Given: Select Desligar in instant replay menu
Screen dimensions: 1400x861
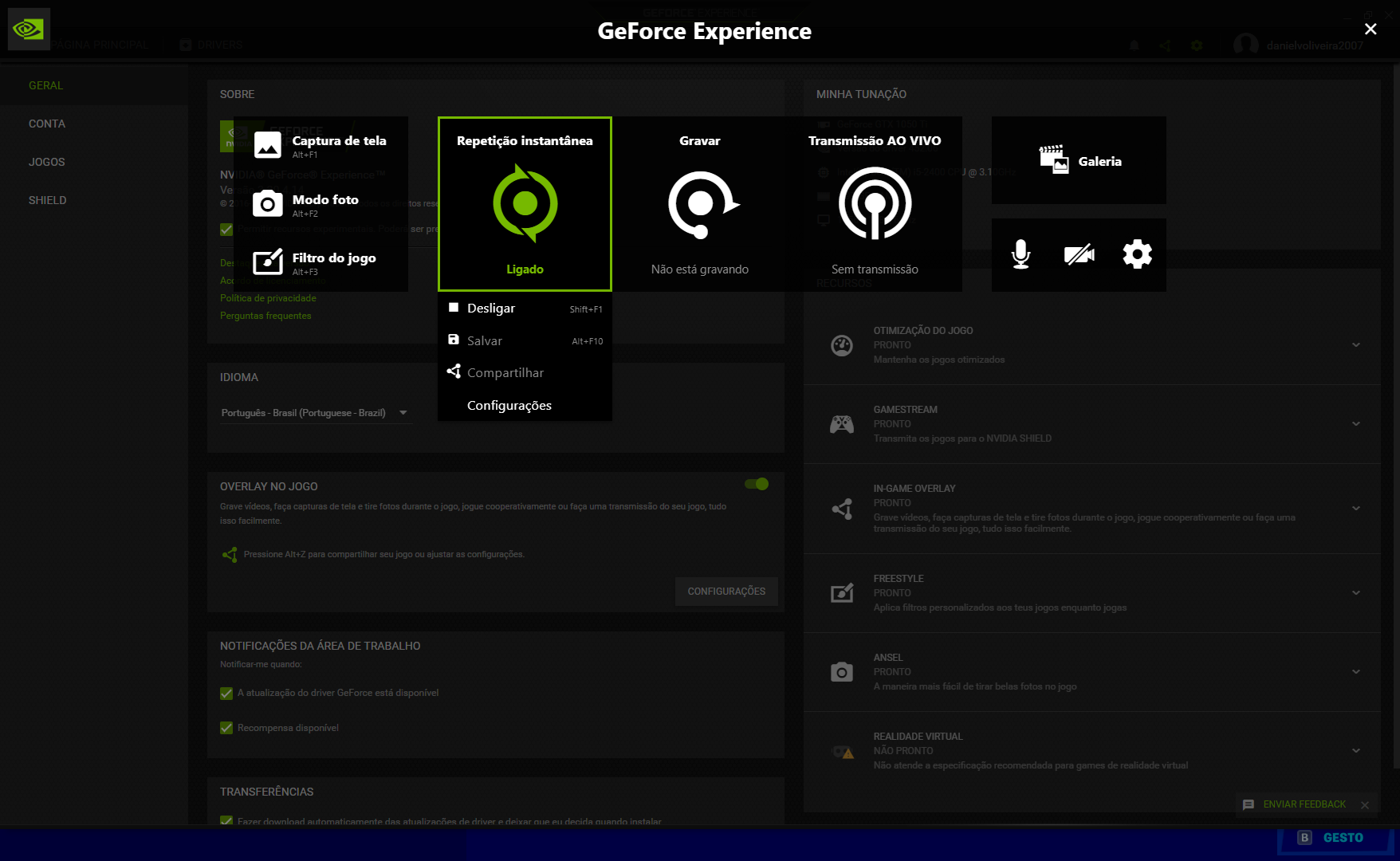Looking at the screenshot, I should click(x=525, y=309).
